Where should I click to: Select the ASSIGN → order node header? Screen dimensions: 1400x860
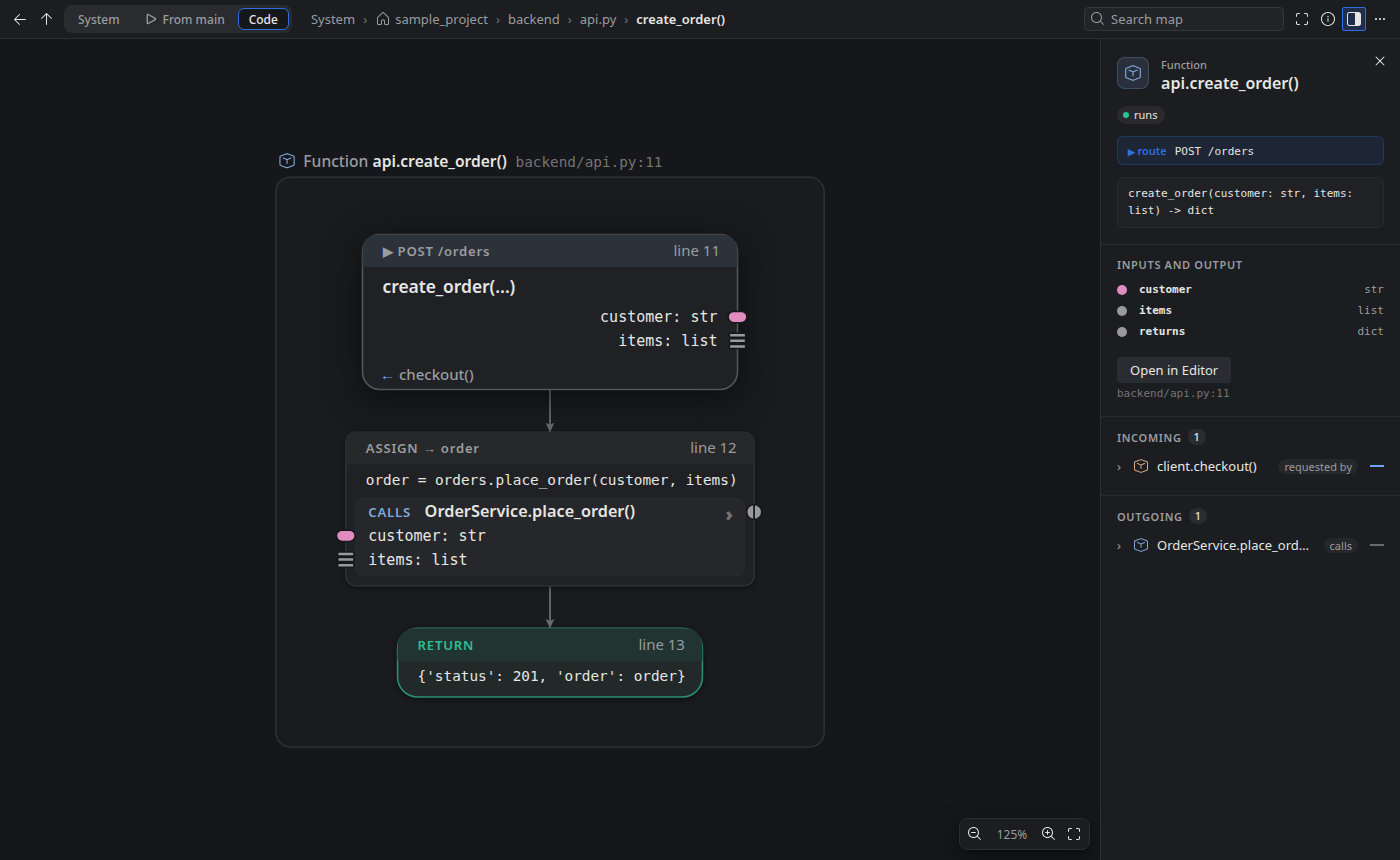(x=550, y=448)
